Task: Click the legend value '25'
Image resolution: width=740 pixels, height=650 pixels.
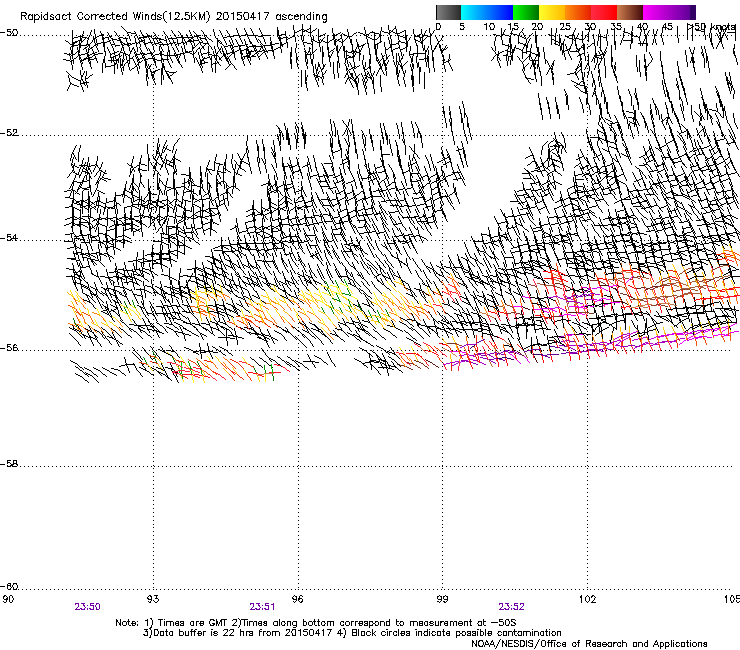Action: (565, 27)
